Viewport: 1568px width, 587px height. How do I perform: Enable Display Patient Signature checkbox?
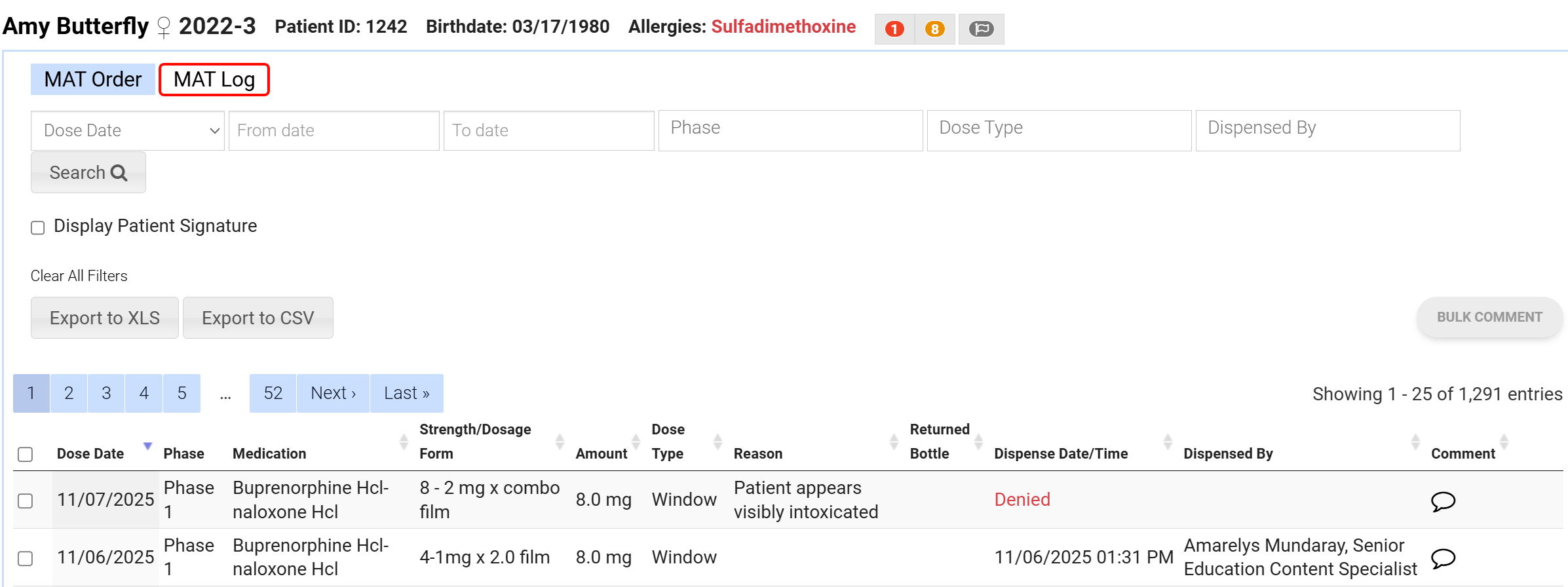[x=38, y=227]
